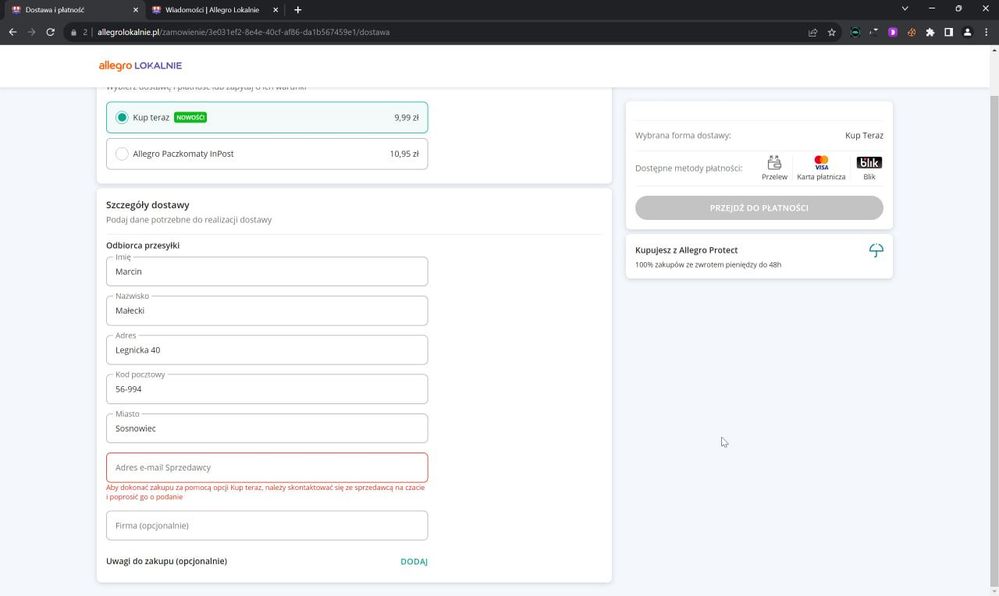Bookmark this page with star icon

pyautogui.click(x=831, y=32)
